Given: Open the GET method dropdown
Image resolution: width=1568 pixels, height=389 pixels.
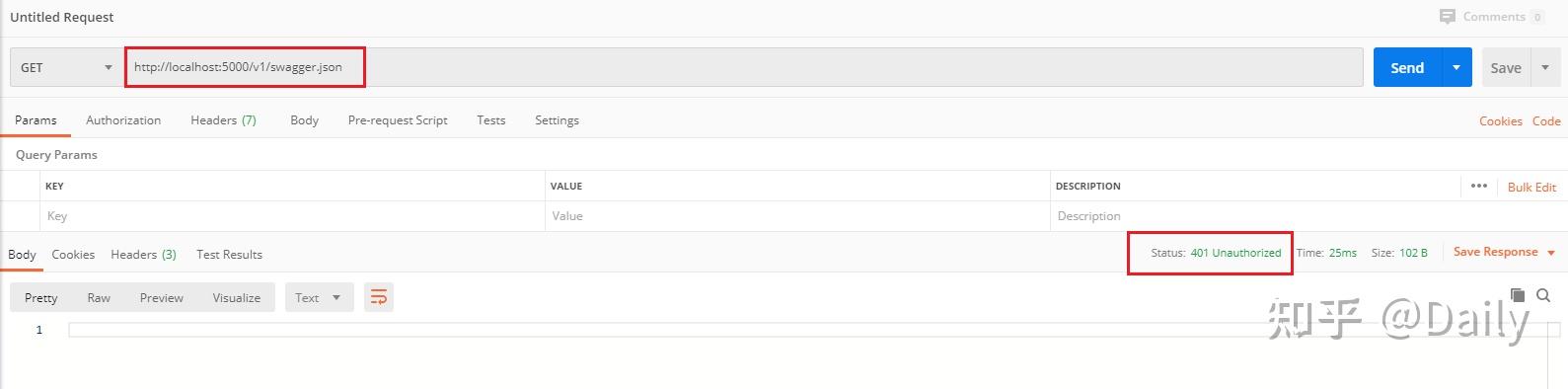Looking at the screenshot, I should (66, 67).
